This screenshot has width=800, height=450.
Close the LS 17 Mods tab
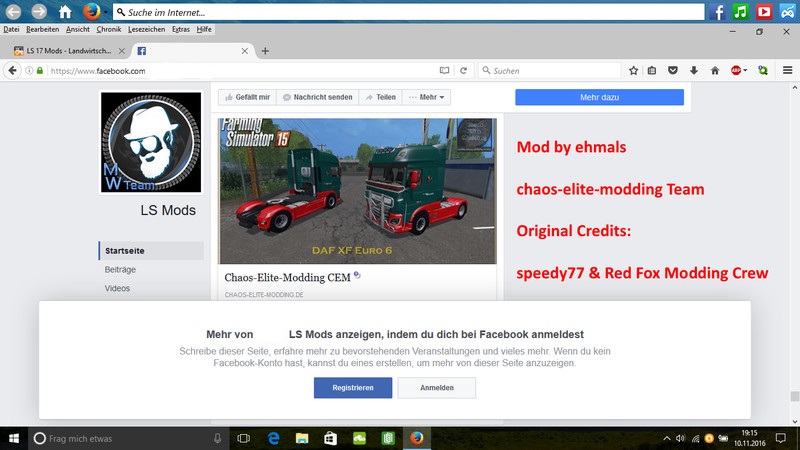point(121,51)
